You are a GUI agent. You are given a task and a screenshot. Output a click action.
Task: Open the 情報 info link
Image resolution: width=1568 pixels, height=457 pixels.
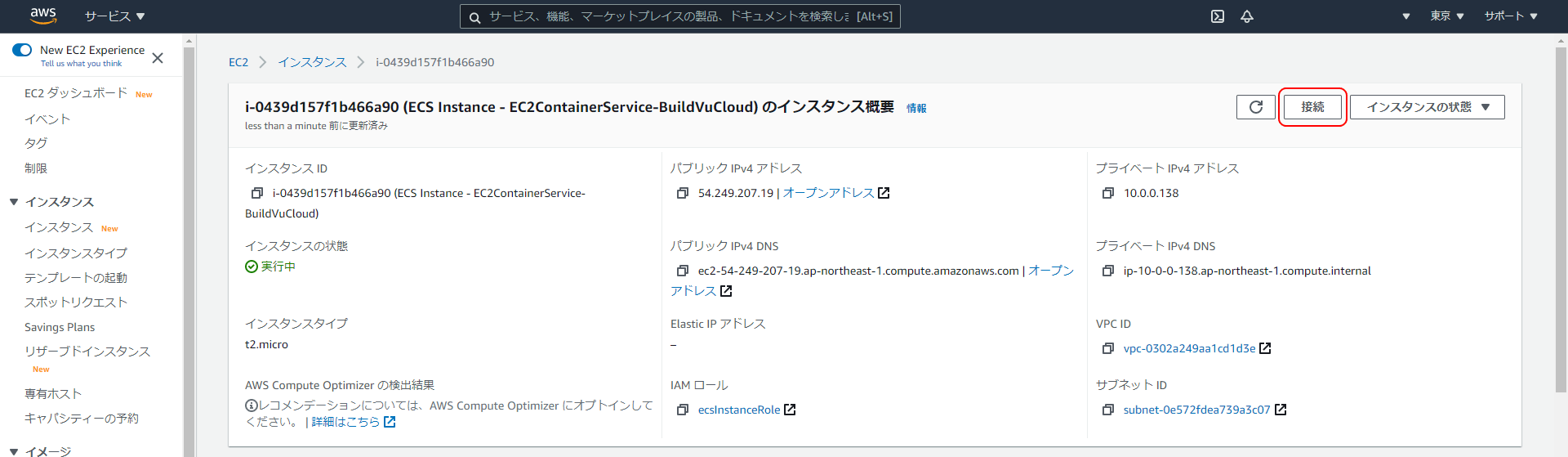pos(916,108)
